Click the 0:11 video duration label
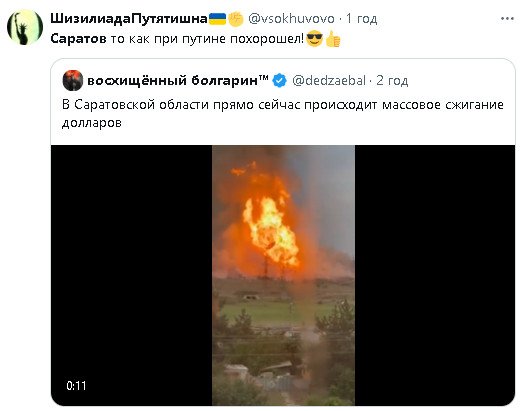 76,386
